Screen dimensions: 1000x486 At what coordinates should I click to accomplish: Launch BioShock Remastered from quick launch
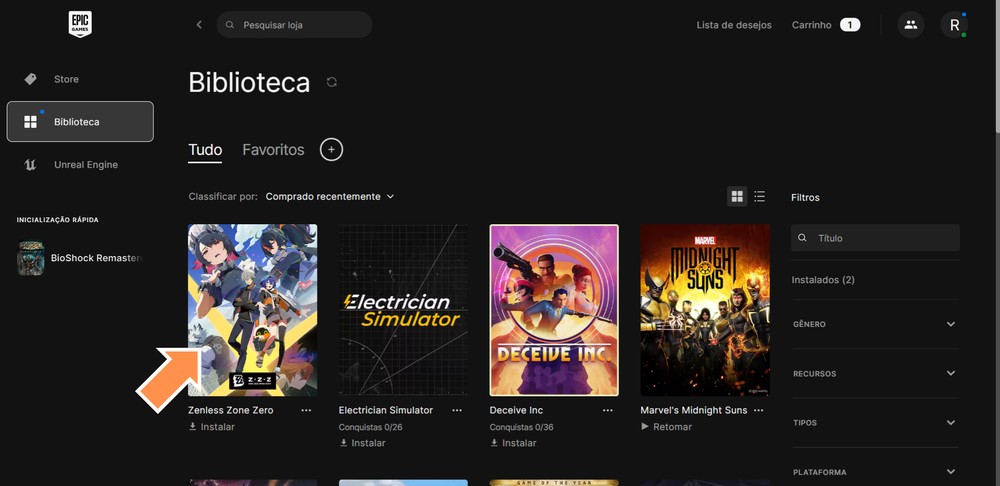(x=80, y=258)
